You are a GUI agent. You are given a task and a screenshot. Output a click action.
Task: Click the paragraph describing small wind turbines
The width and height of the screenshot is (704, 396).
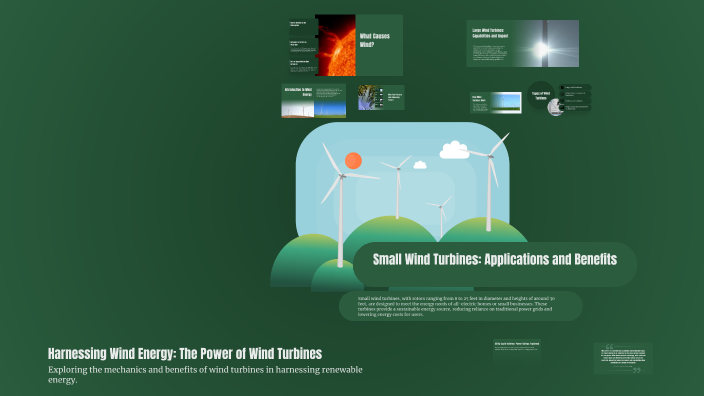coord(457,306)
